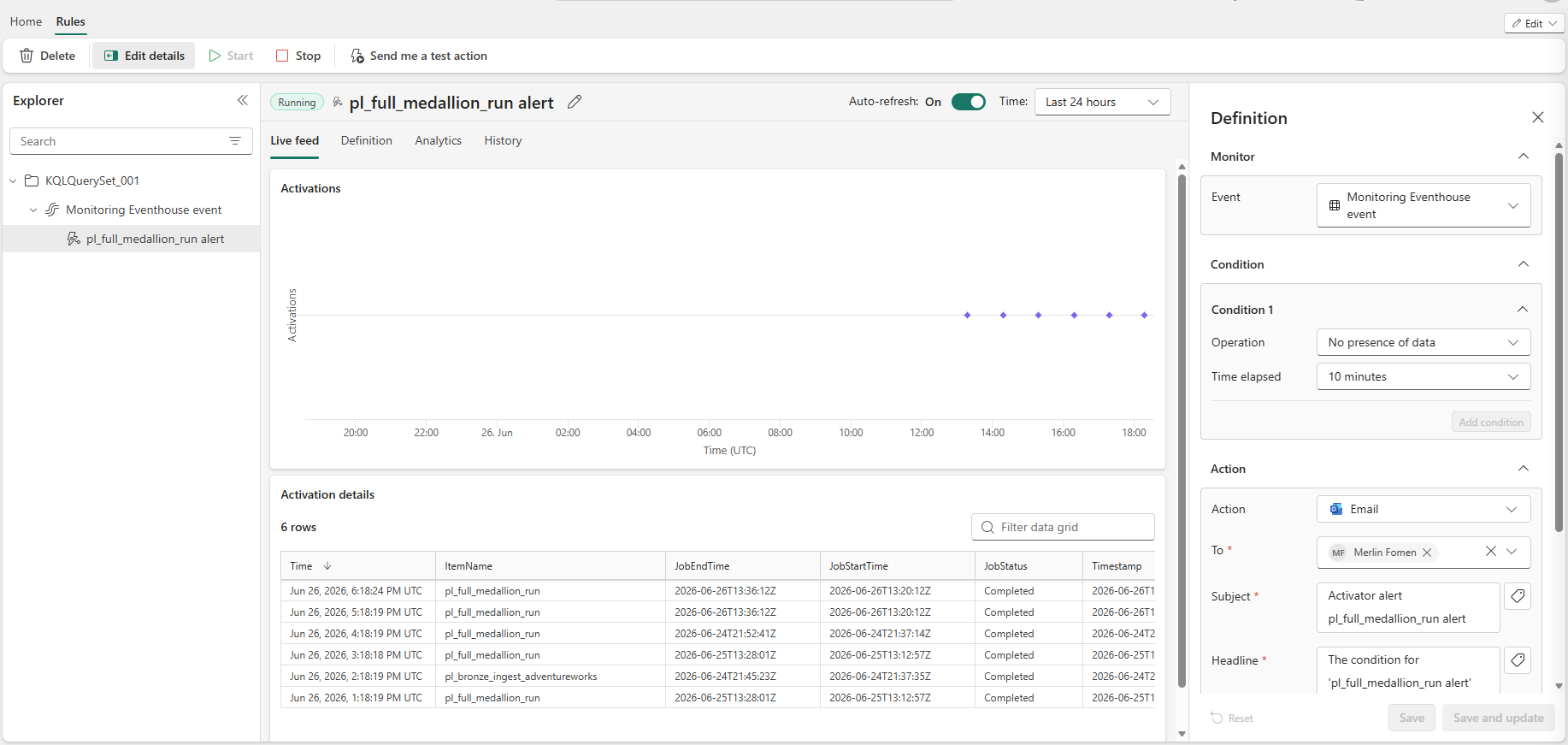This screenshot has height=745, width=1568.
Task: Click the Headline text field
Action: [x=1408, y=671]
